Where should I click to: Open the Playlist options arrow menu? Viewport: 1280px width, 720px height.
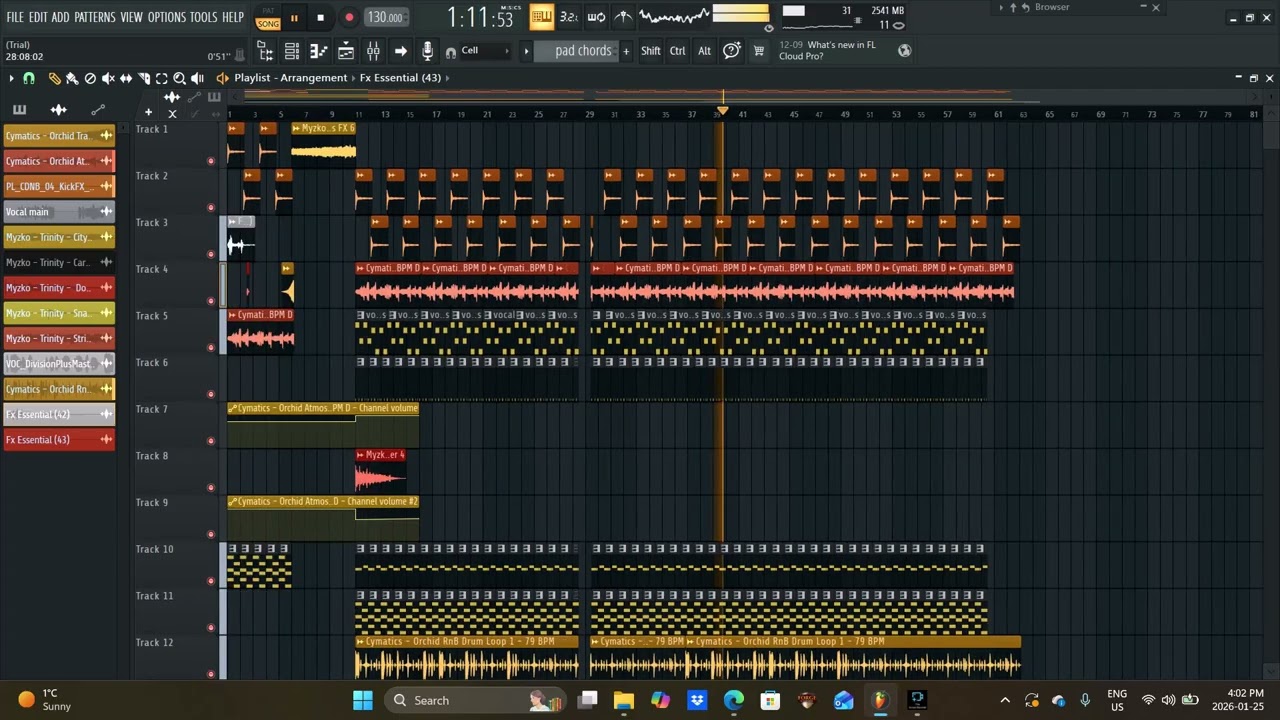[11, 78]
